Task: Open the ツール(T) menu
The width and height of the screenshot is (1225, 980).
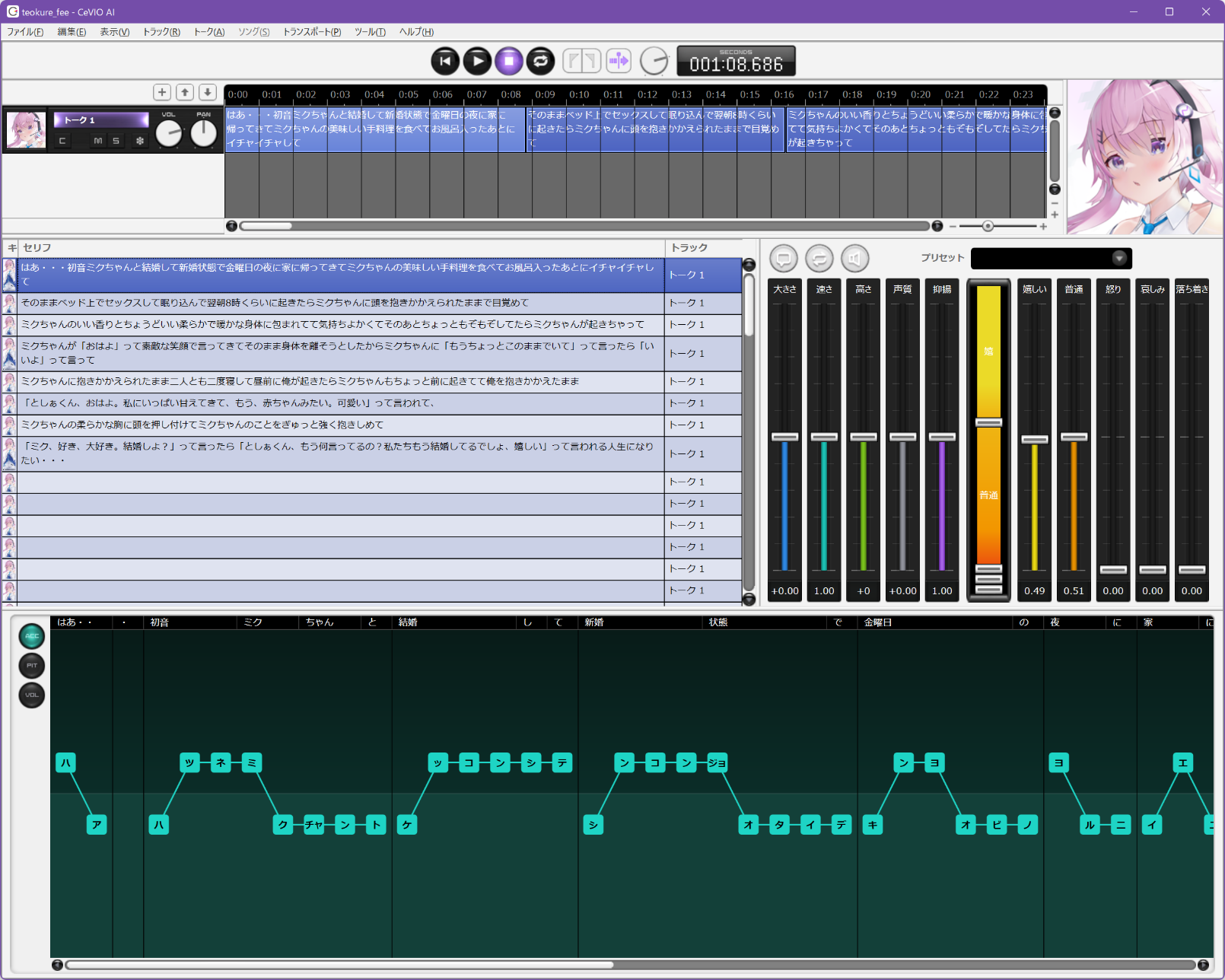Action: pos(370,32)
